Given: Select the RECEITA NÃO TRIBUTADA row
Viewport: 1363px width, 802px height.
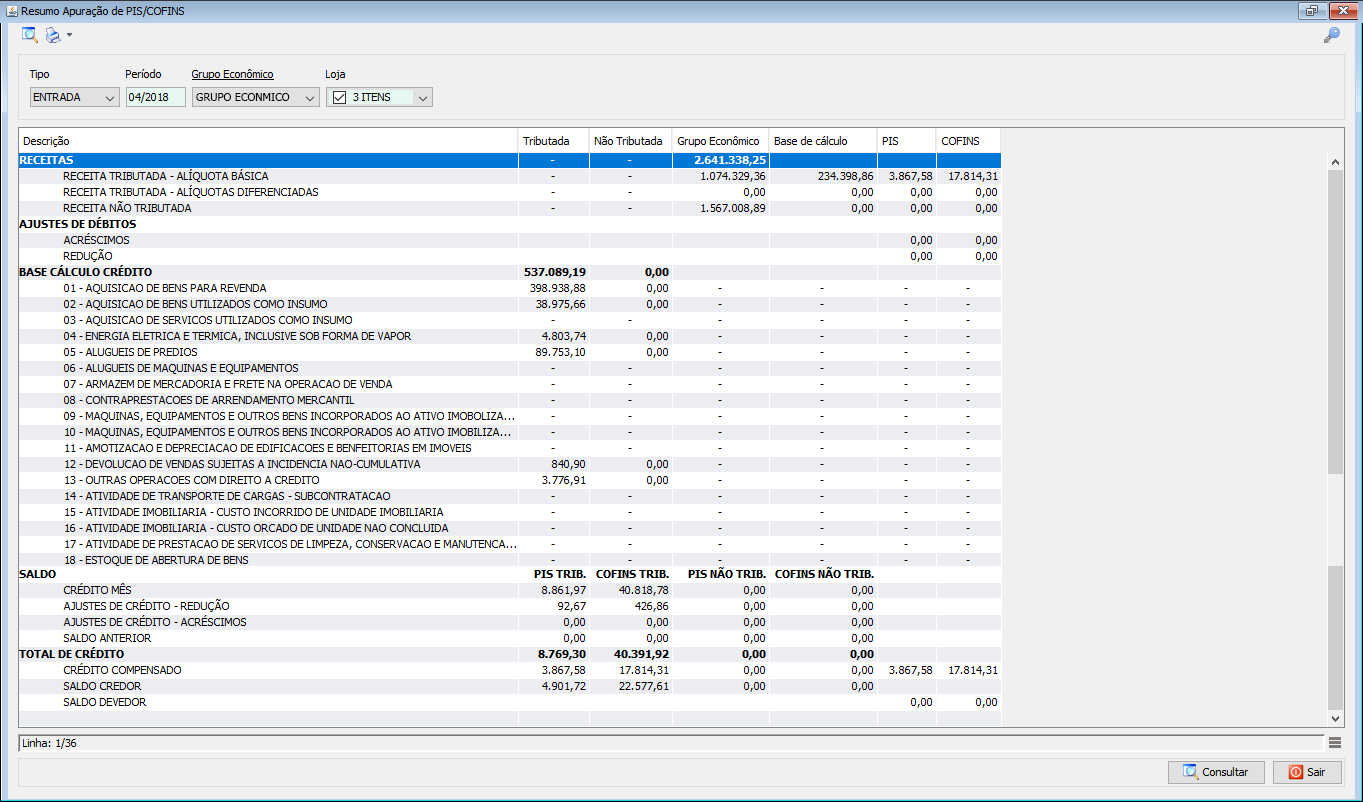Looking at the screenshot, I should pos(510,208).
